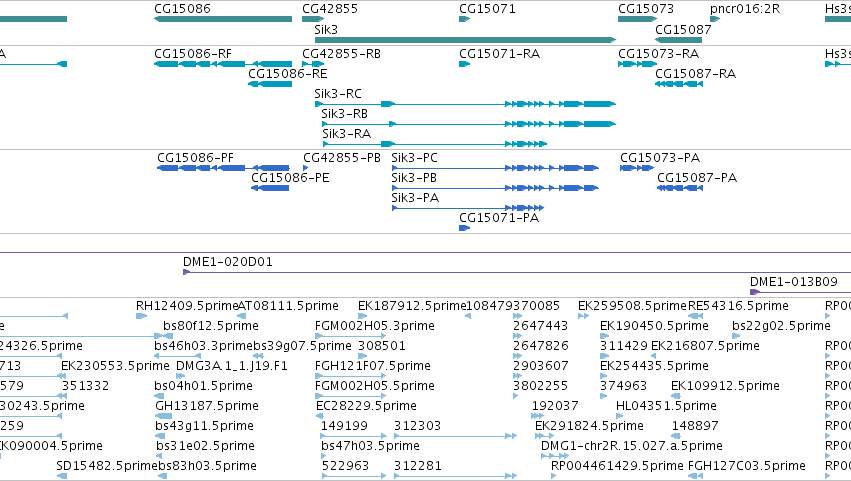Image resolution: width=851 pixels, height=481 pixels.
Task: Open protein CG15086-PE
Action: coord(290,178)
